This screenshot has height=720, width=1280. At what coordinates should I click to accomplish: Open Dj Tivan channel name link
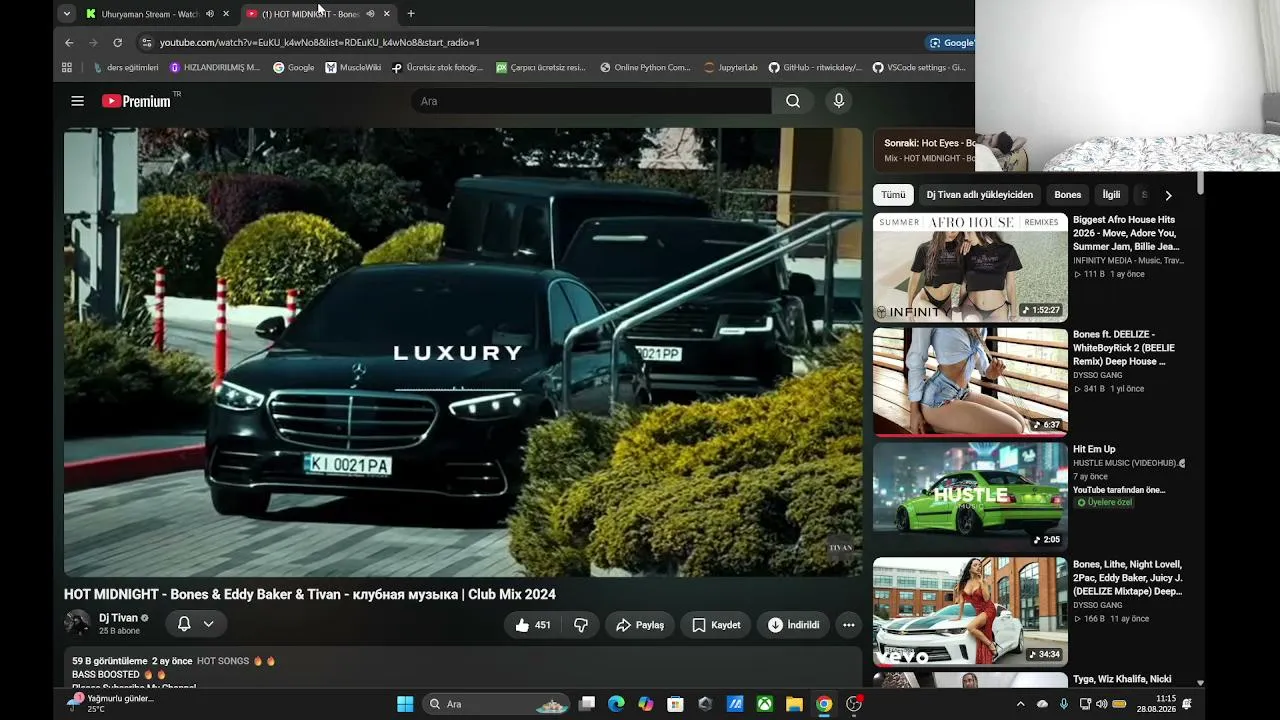click(118, 618)
